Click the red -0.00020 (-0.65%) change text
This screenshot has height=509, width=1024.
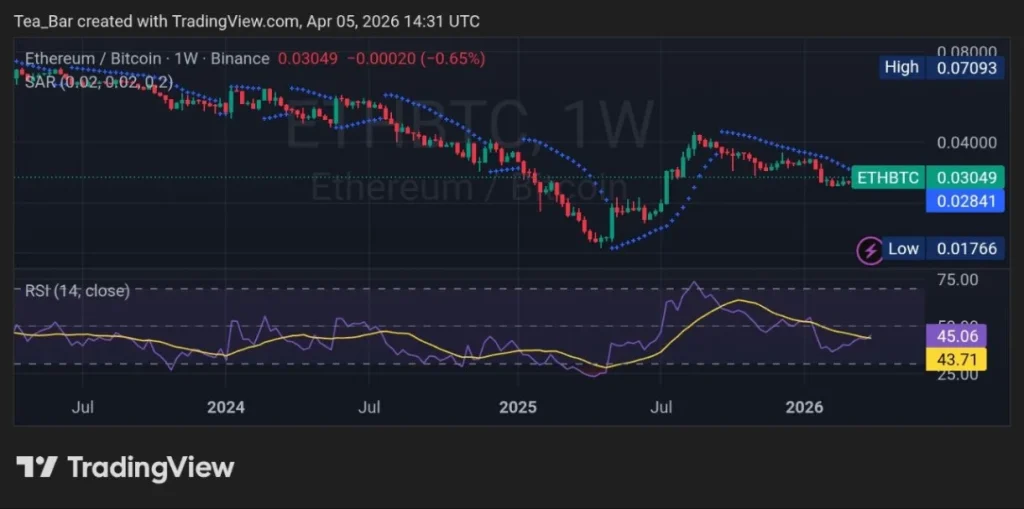coord(416,59)
